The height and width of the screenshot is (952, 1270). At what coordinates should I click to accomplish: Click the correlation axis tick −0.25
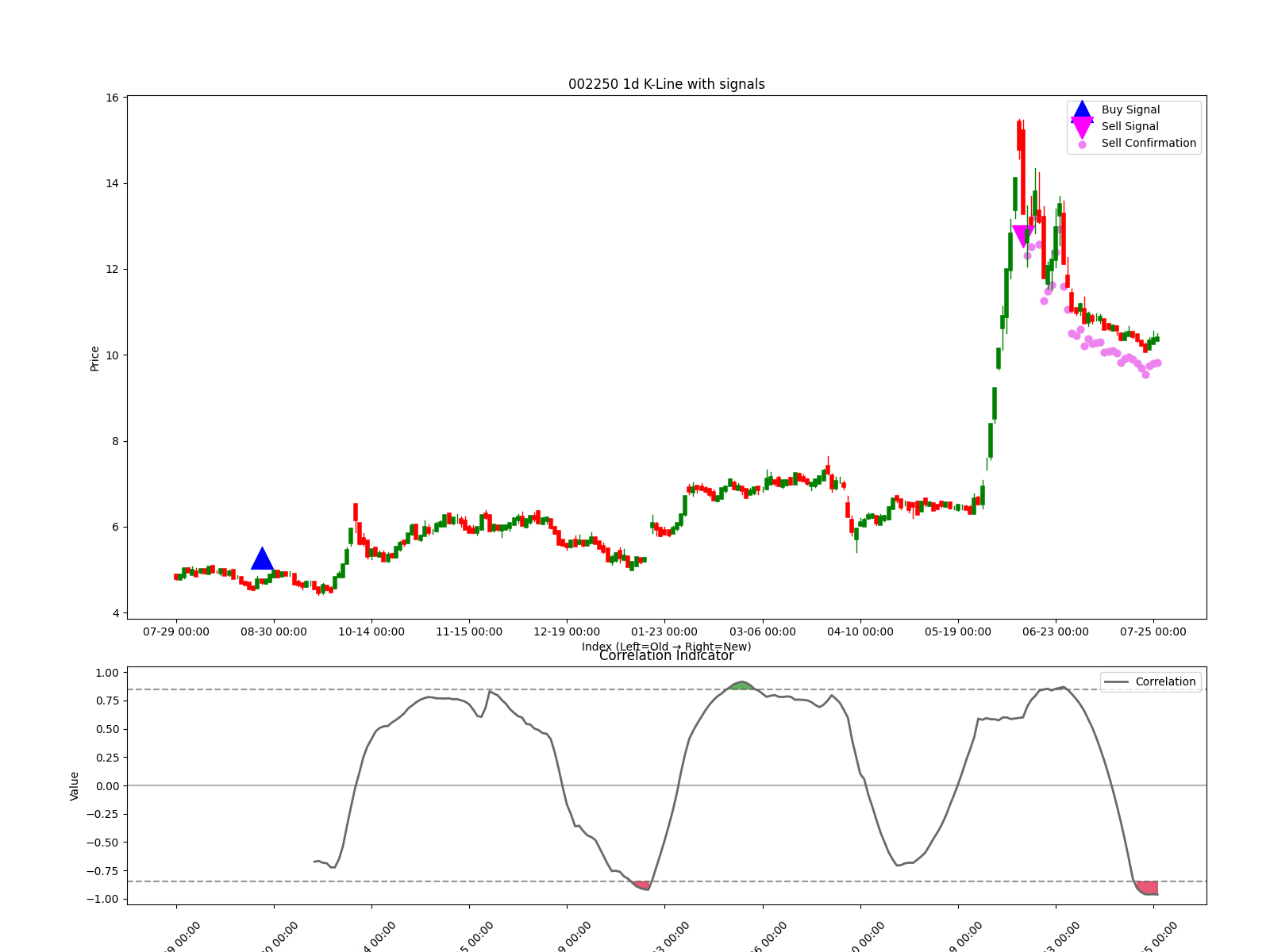pyautogui.click(x=103, y=815)
